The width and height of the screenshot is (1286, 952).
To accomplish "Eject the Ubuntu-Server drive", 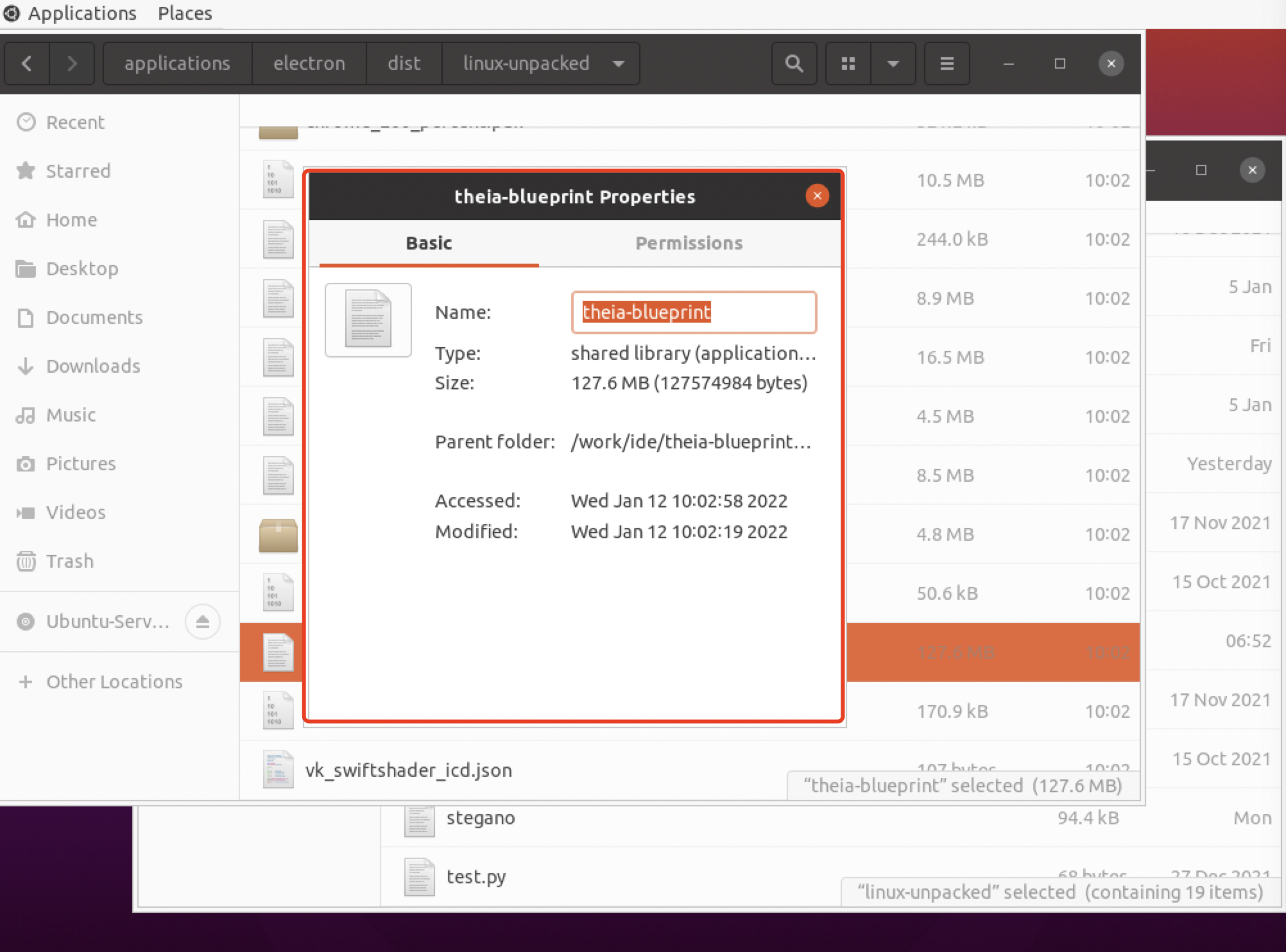I will [x=203, y=622].
